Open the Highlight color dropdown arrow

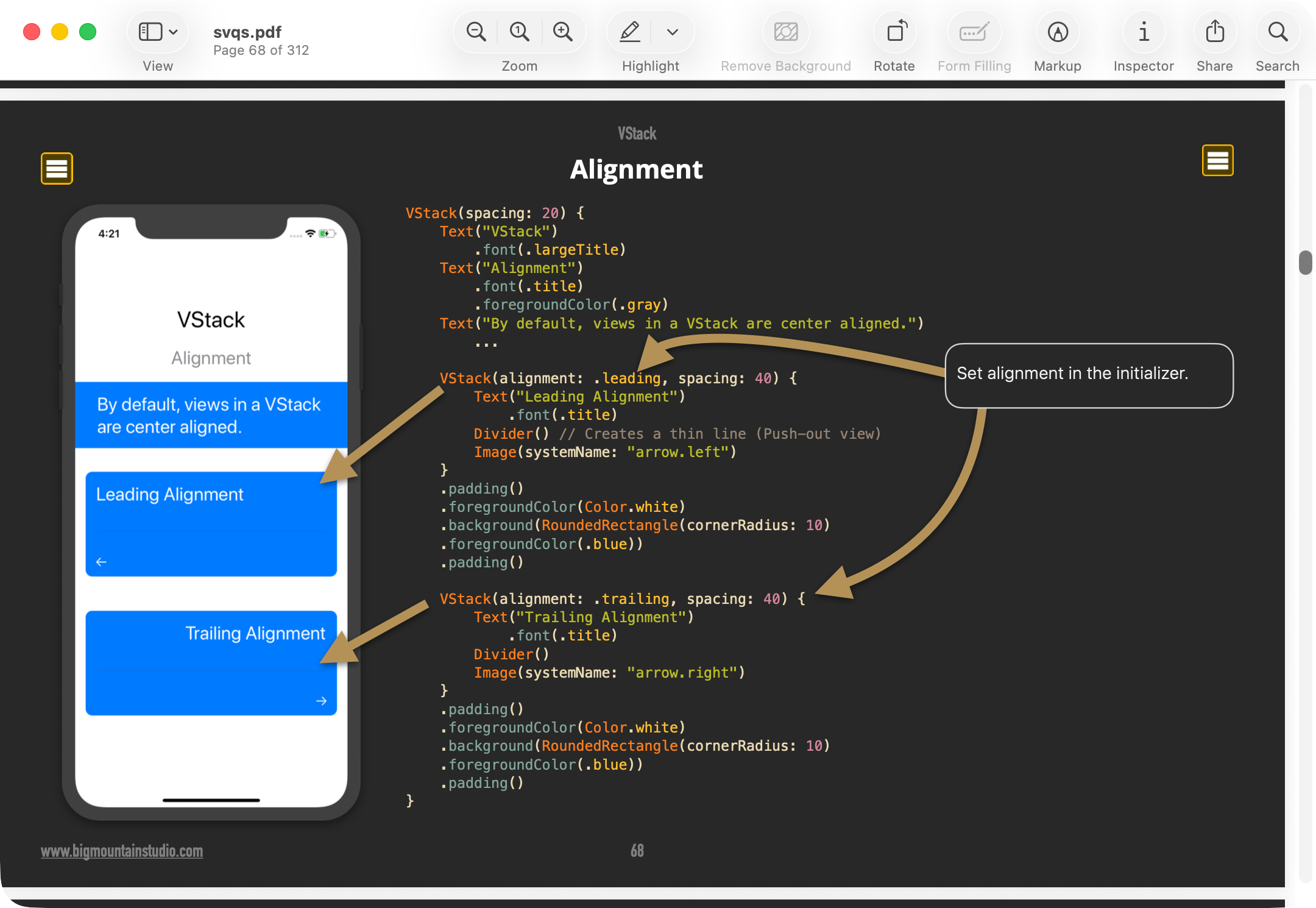point(673,32)
